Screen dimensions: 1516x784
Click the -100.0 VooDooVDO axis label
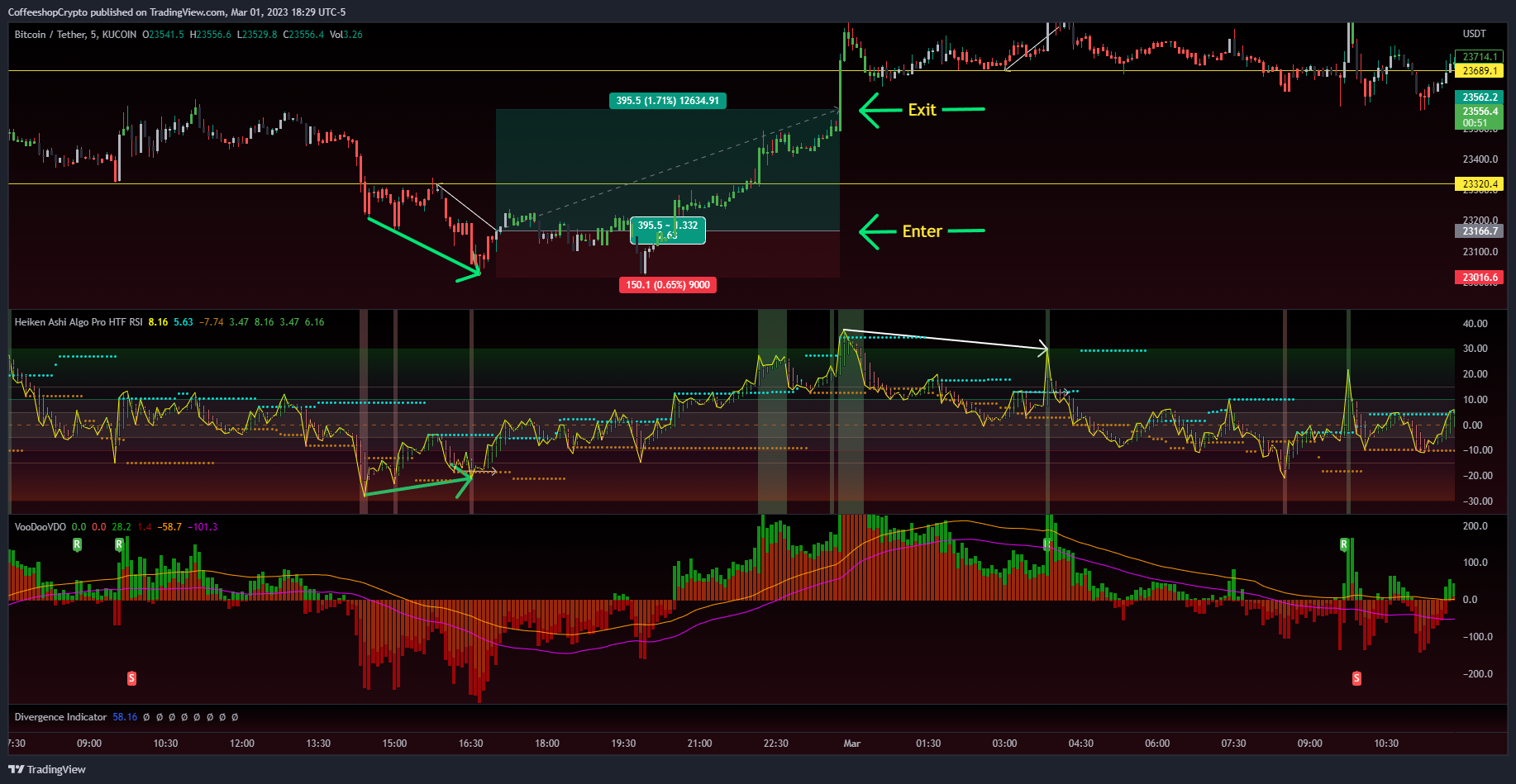[1477, 637]
